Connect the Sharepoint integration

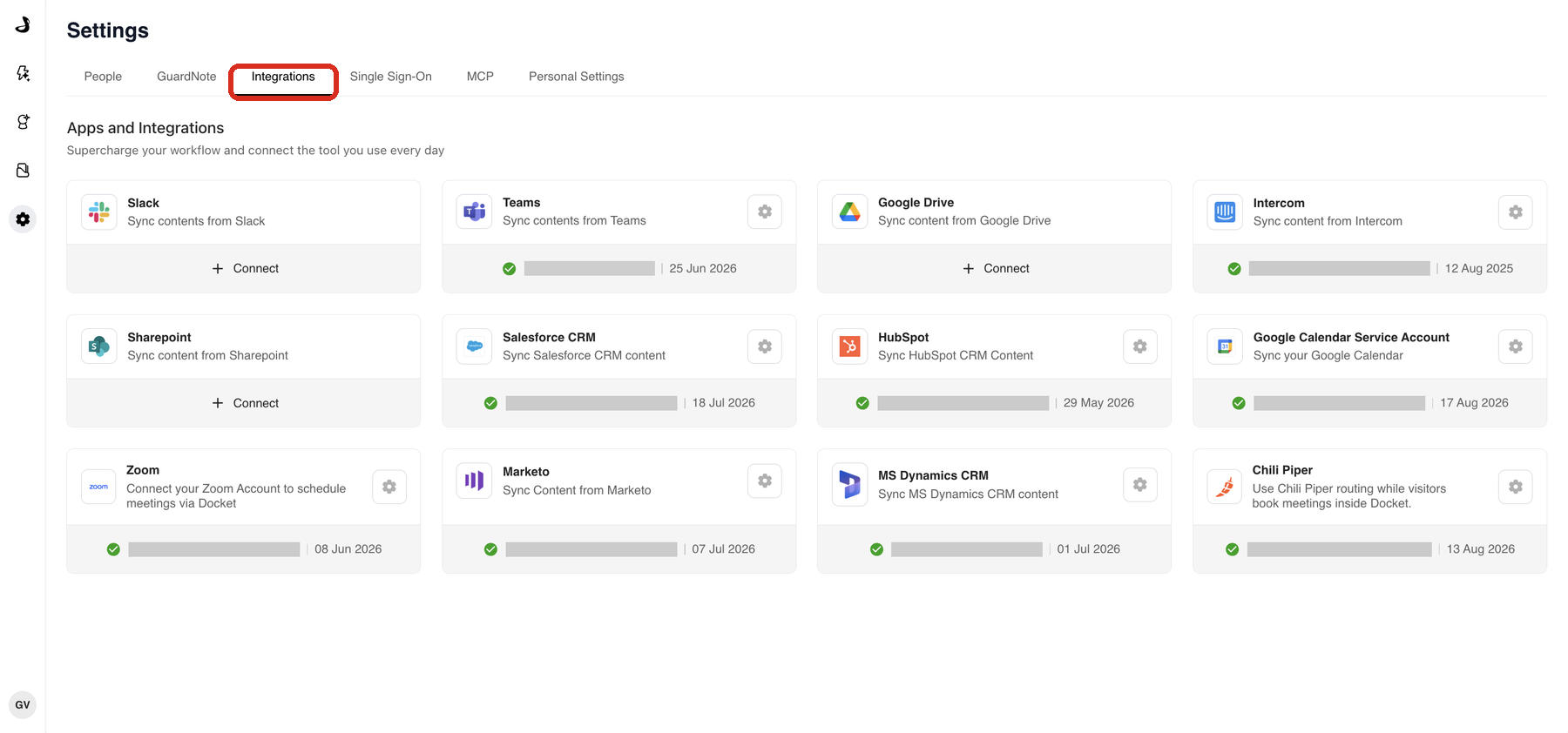pyautogui.click(x=245, y=403)
